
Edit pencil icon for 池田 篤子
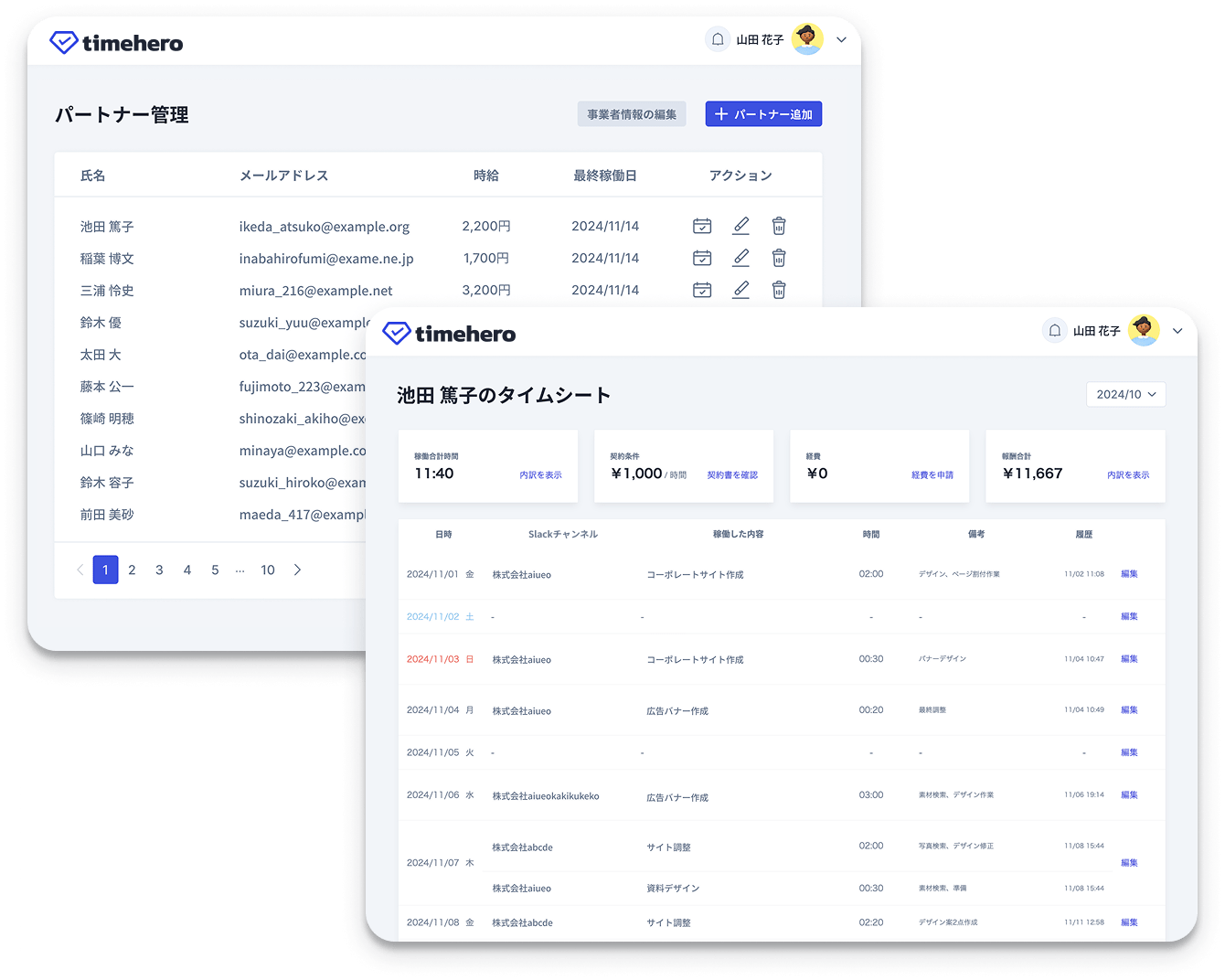click(740, 226)
